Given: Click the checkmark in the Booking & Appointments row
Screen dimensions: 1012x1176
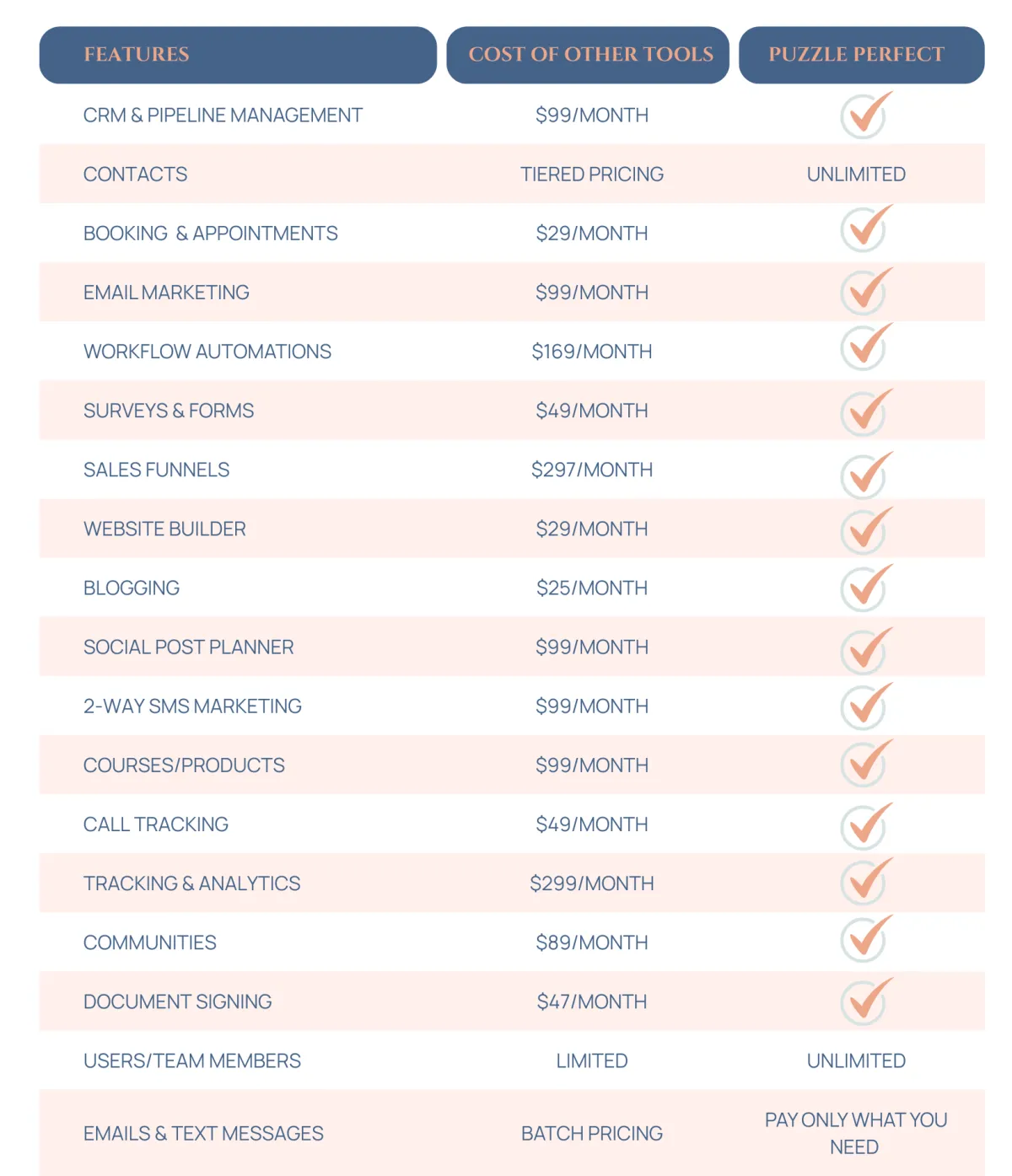Looking at the screenshot, I should [x=866, y=228].
